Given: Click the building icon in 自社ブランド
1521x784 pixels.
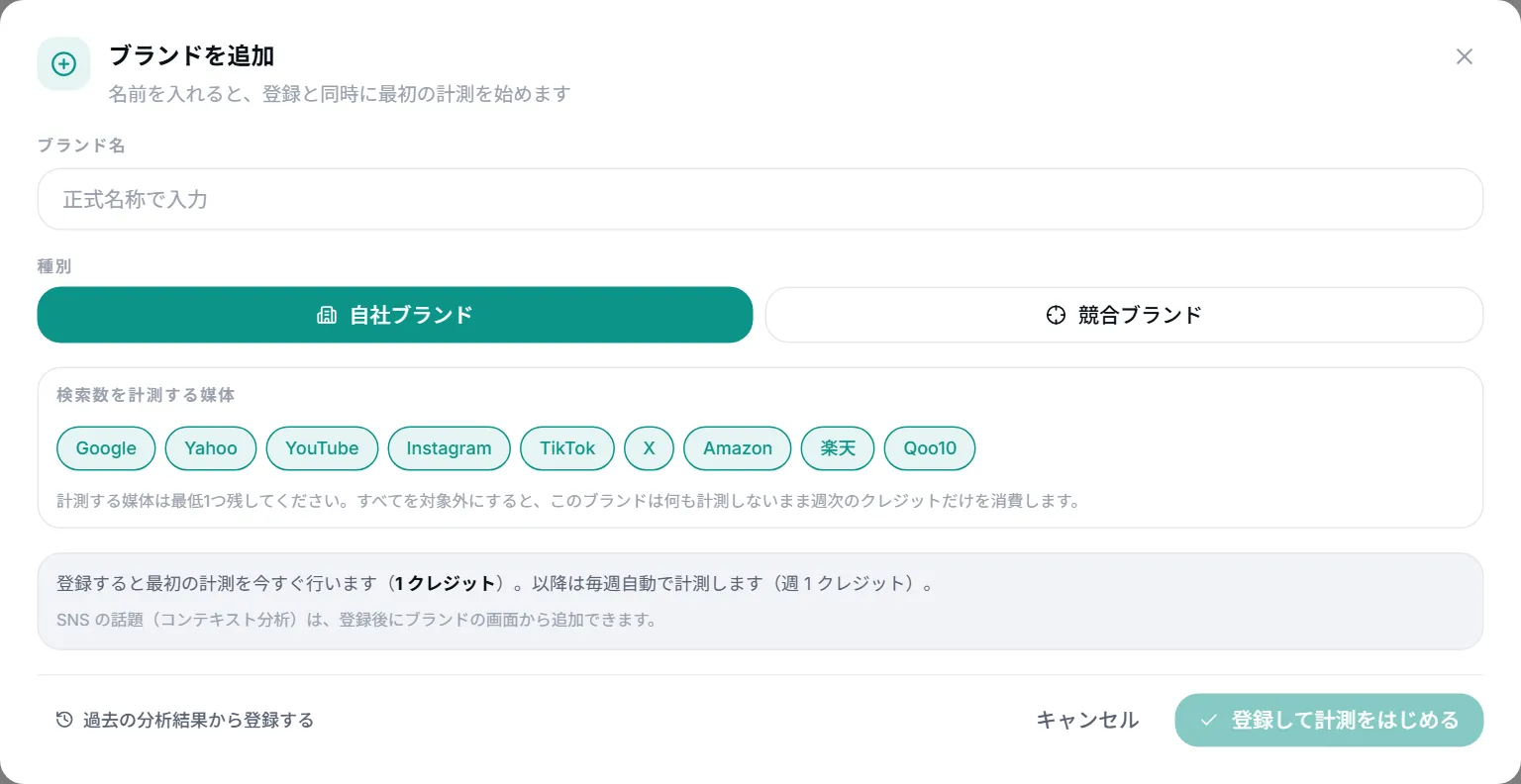Looking at the screenshot, I should pos(327,315).
